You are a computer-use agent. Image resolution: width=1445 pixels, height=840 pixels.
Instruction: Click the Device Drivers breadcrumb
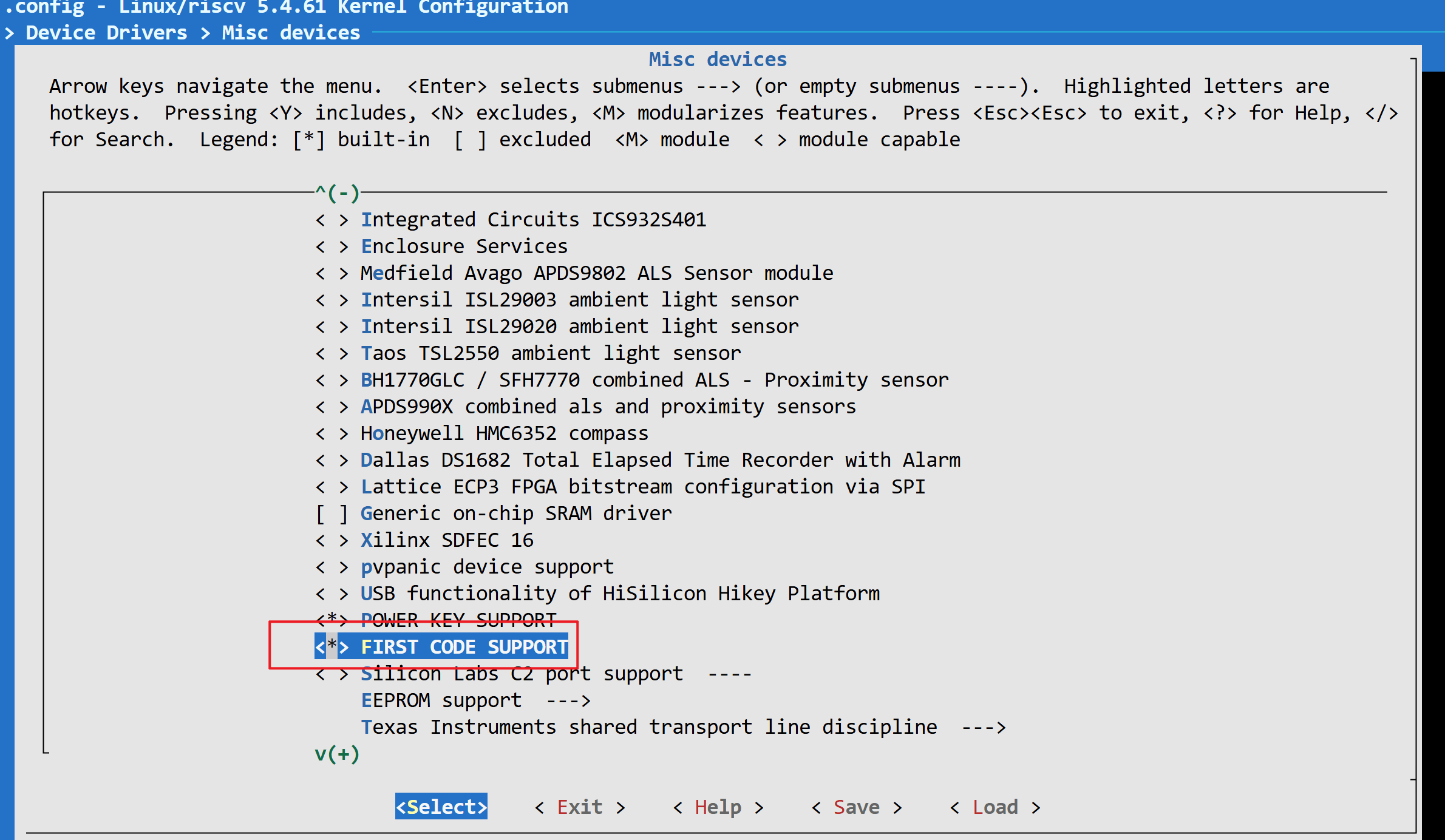pos(106,33)
